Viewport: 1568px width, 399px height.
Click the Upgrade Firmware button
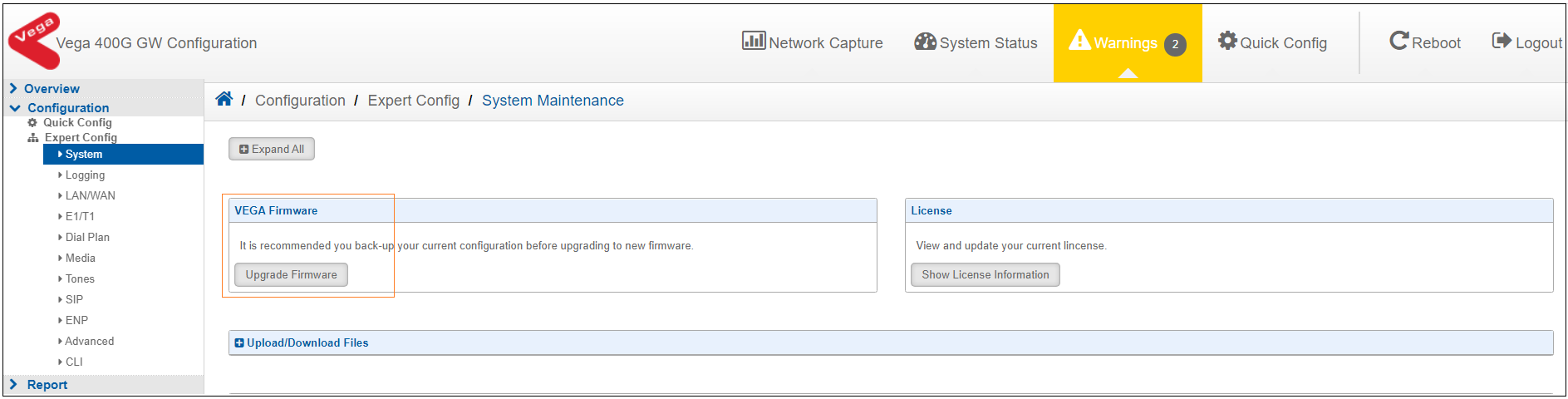[291, 274]
